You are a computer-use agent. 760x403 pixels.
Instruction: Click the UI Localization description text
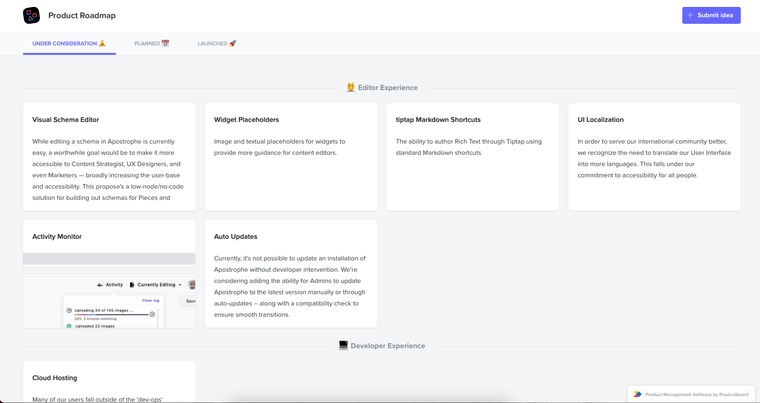654,158
